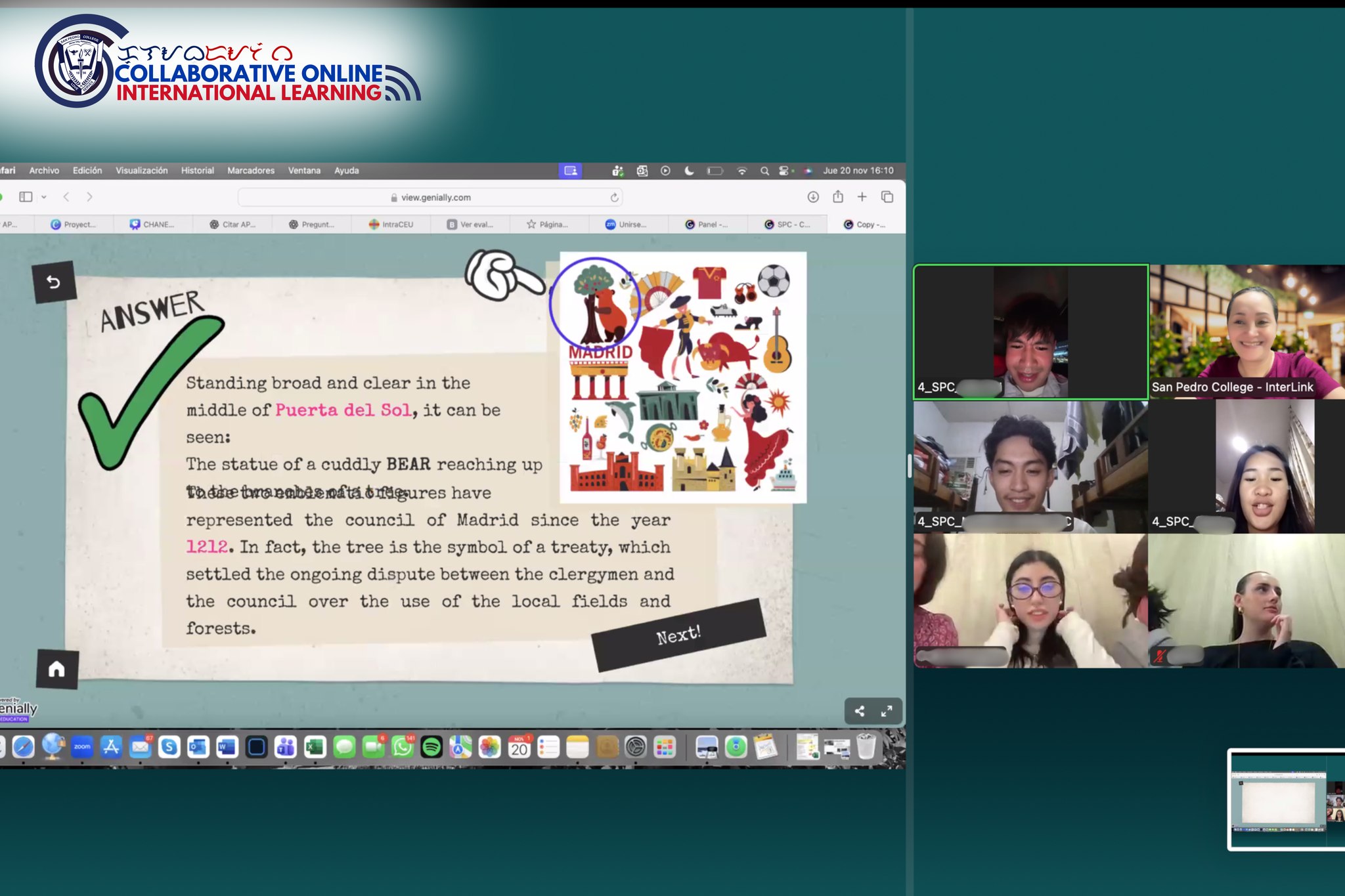1345x896 pixels.
Task: Click the Next! button on the slide
Action: [x=679, y=635]
